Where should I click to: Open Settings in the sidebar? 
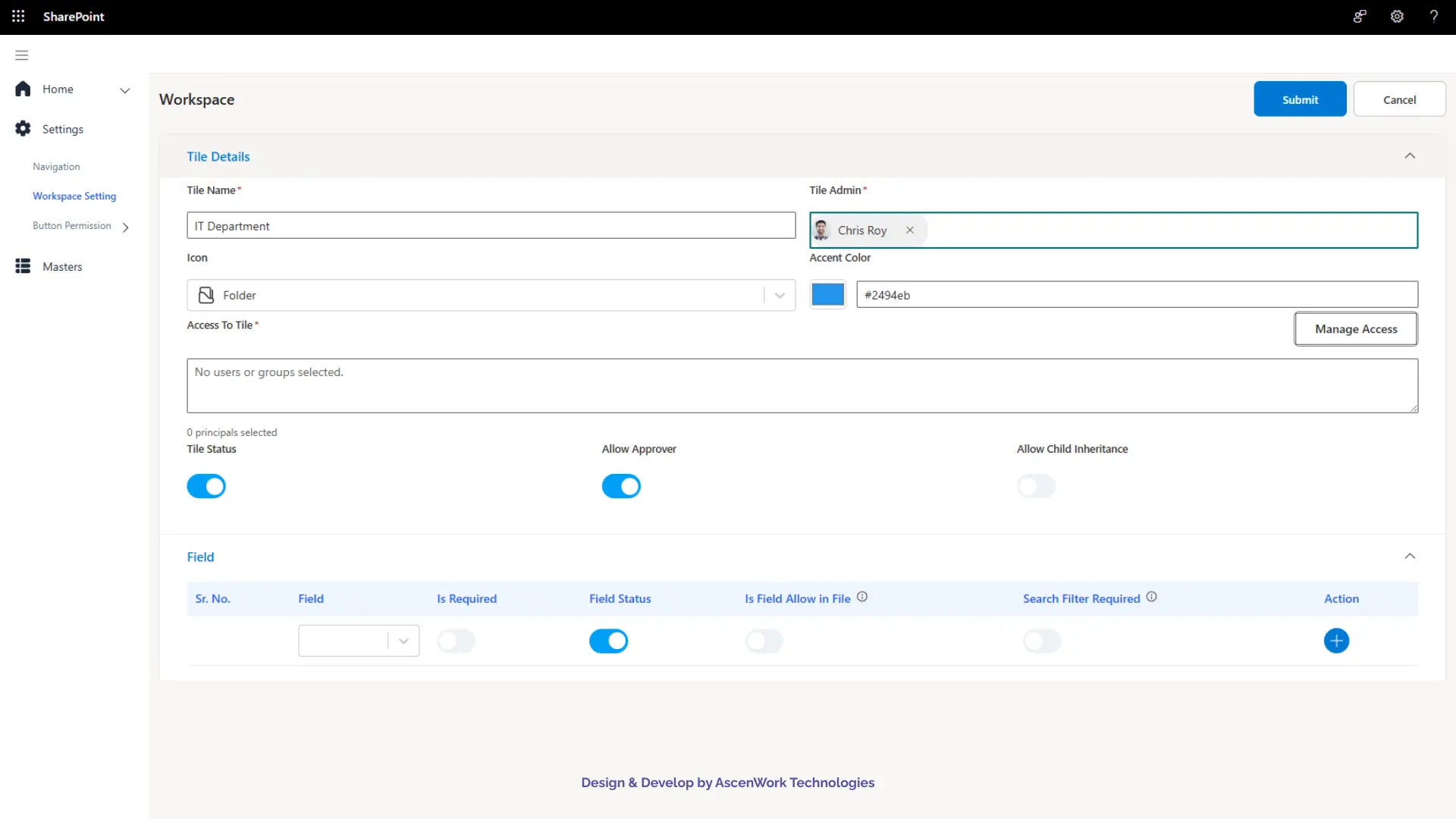63,129
